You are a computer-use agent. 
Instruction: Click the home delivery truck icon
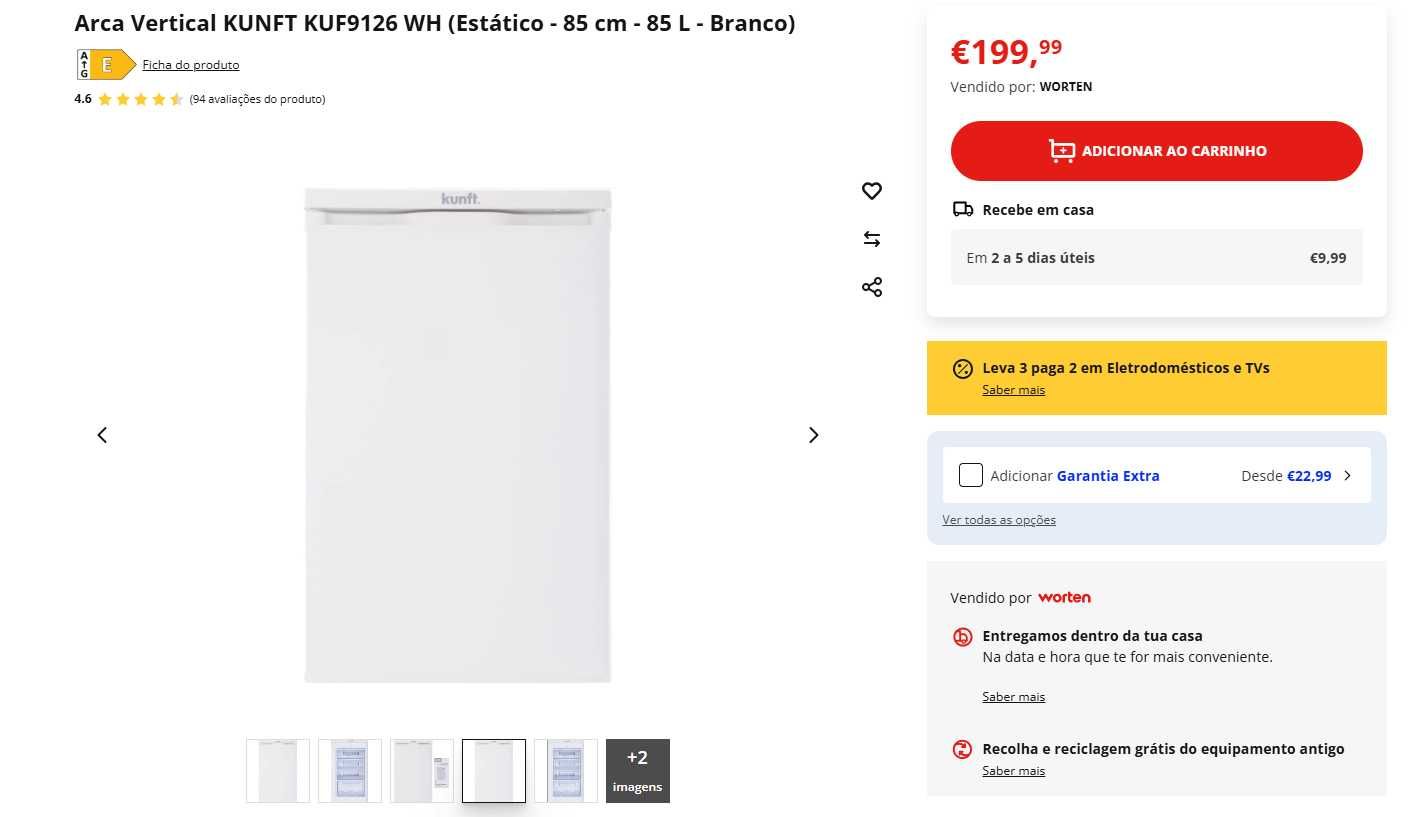[x=963, y=210]
